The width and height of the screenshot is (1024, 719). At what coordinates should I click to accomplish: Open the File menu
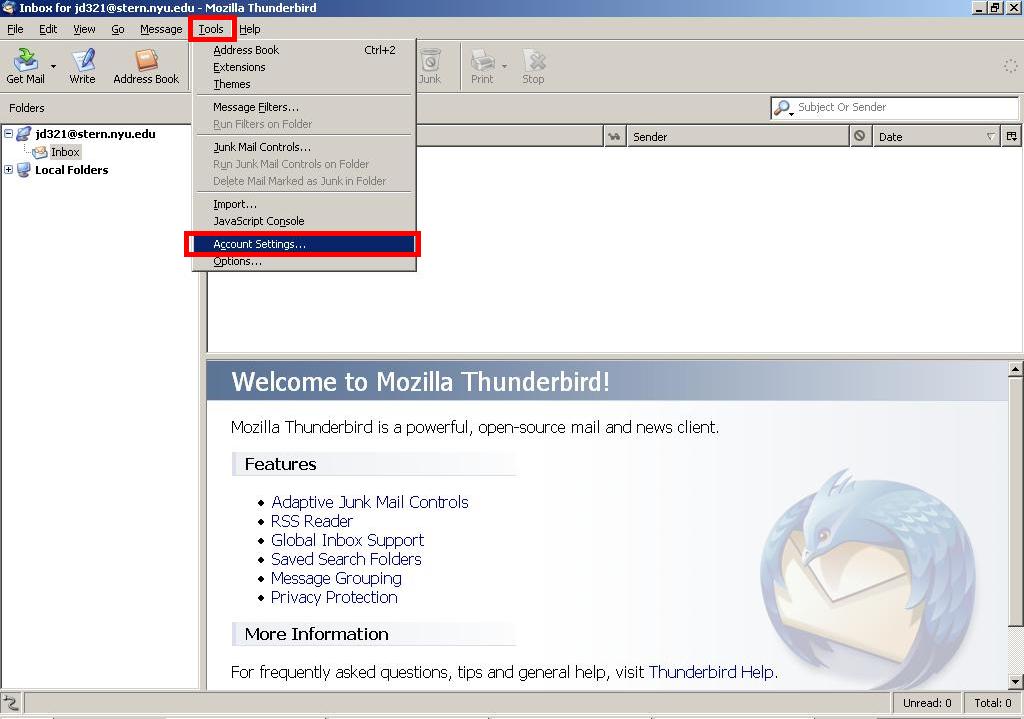(15, 29)
